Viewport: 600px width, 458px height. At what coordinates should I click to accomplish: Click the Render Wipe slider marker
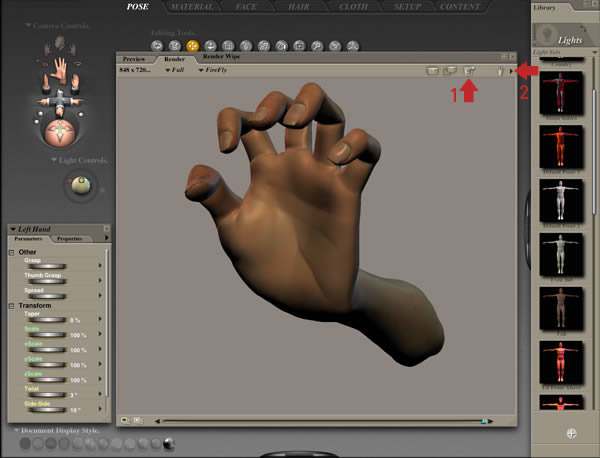coord(484,421)
